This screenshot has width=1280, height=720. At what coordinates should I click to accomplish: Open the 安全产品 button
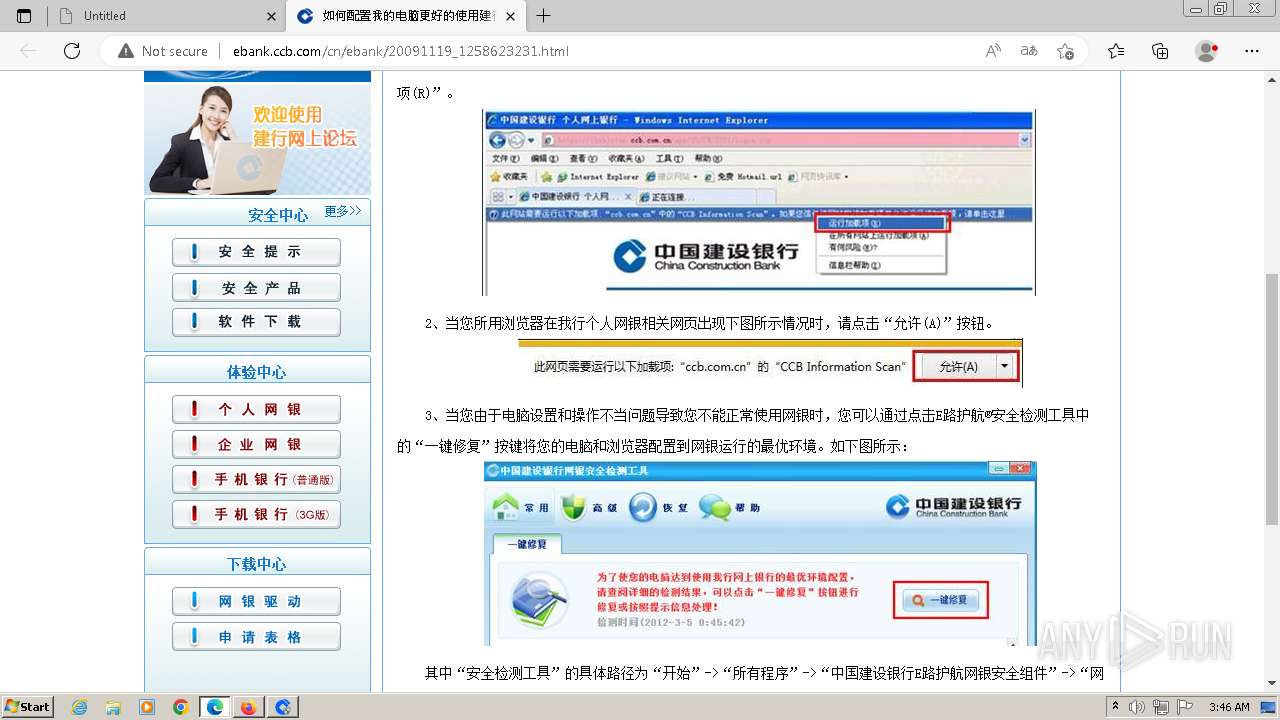pos(256,288)
